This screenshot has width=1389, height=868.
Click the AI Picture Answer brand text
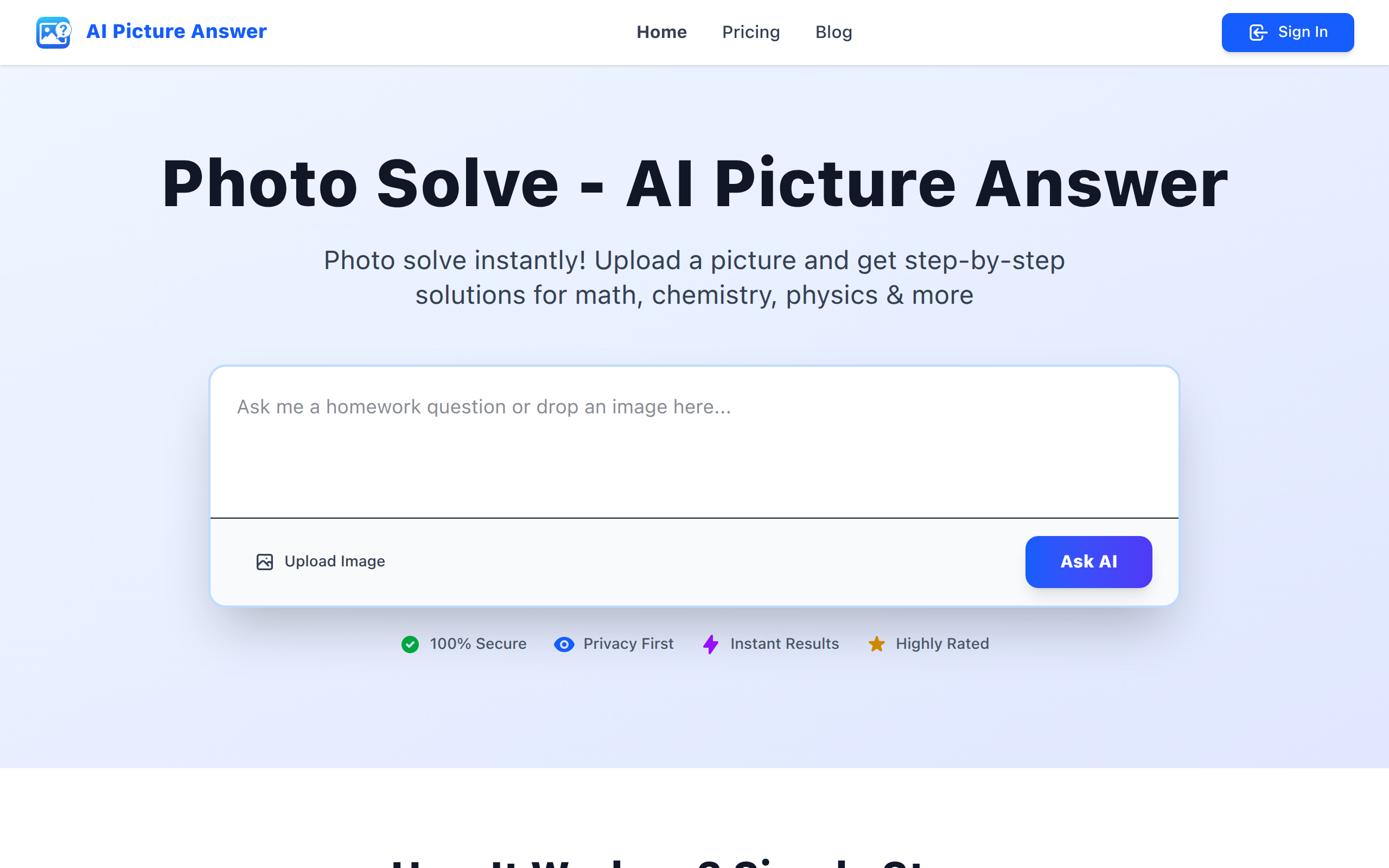(x=176, y=31)
